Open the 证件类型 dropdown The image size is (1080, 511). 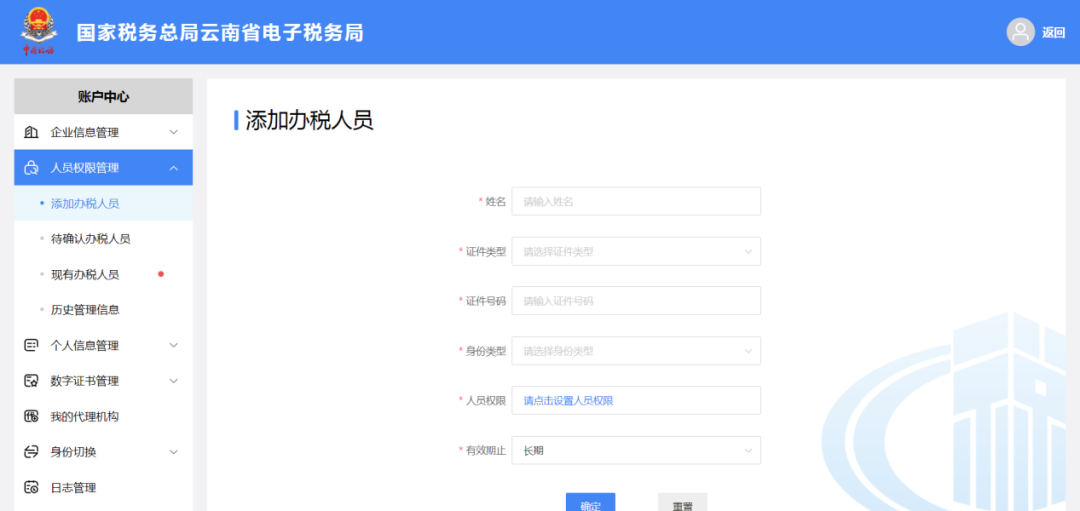point(636,252)
